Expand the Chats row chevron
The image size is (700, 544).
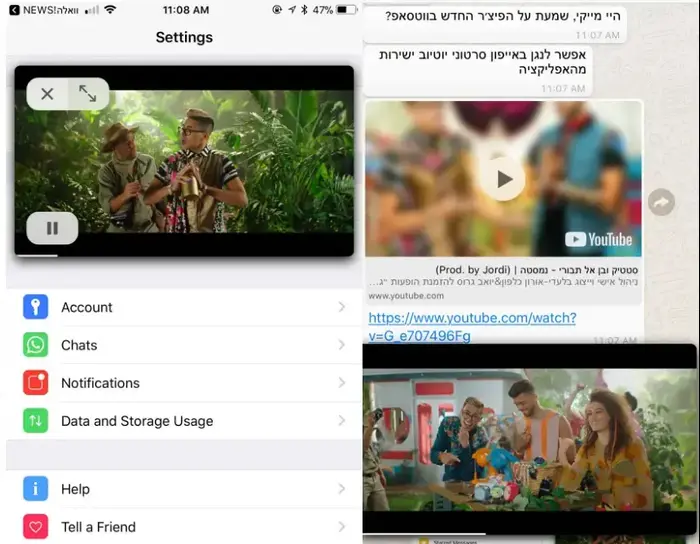point(342,345)
